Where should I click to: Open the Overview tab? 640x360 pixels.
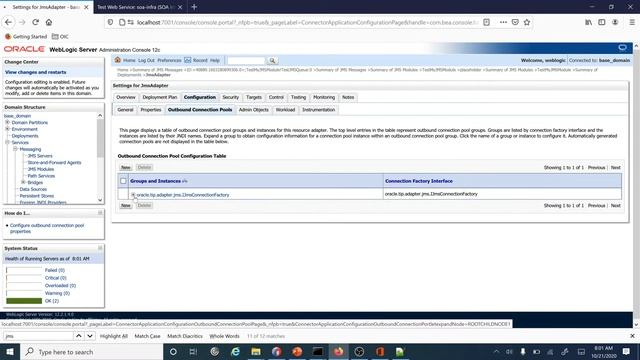[126, 97]
